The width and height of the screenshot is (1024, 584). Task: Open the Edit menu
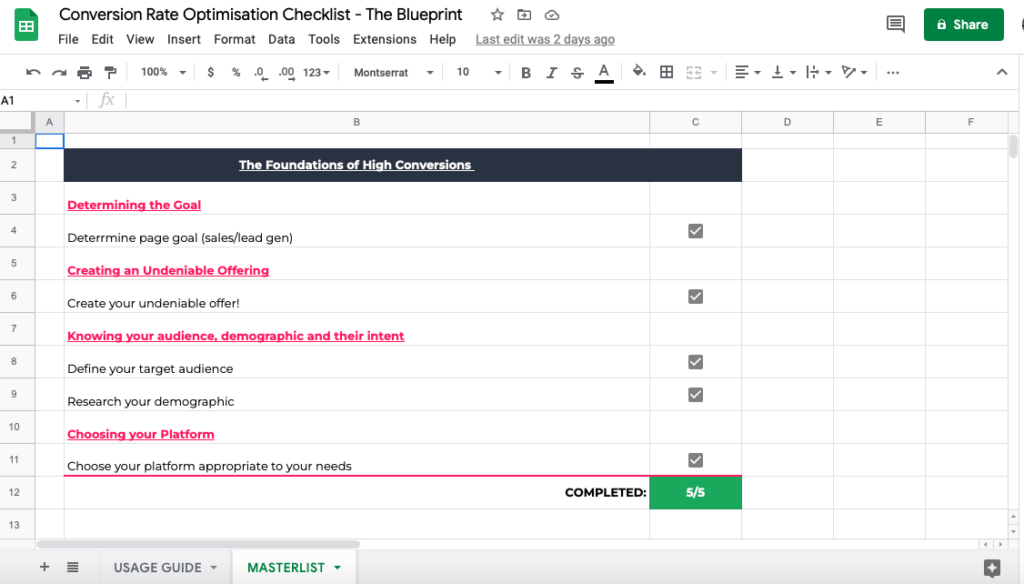[x=103, y=39]
